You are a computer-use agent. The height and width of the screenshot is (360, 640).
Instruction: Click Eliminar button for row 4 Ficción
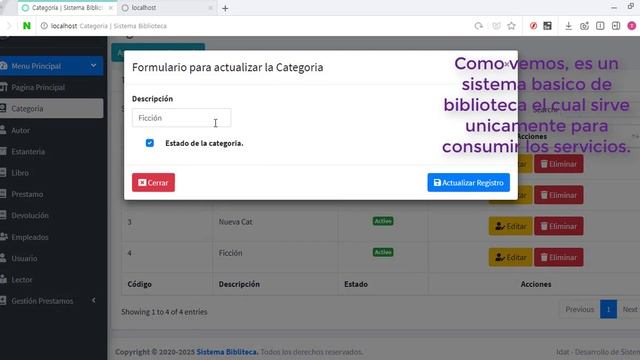(x=559, y=257)
